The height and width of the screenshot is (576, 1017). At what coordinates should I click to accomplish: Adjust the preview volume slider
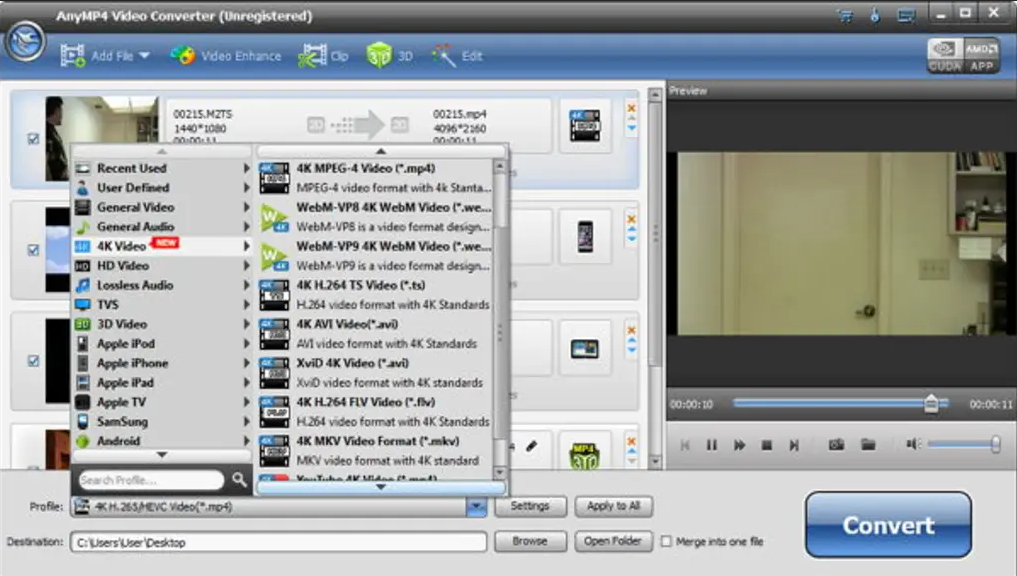pos(964,444)
